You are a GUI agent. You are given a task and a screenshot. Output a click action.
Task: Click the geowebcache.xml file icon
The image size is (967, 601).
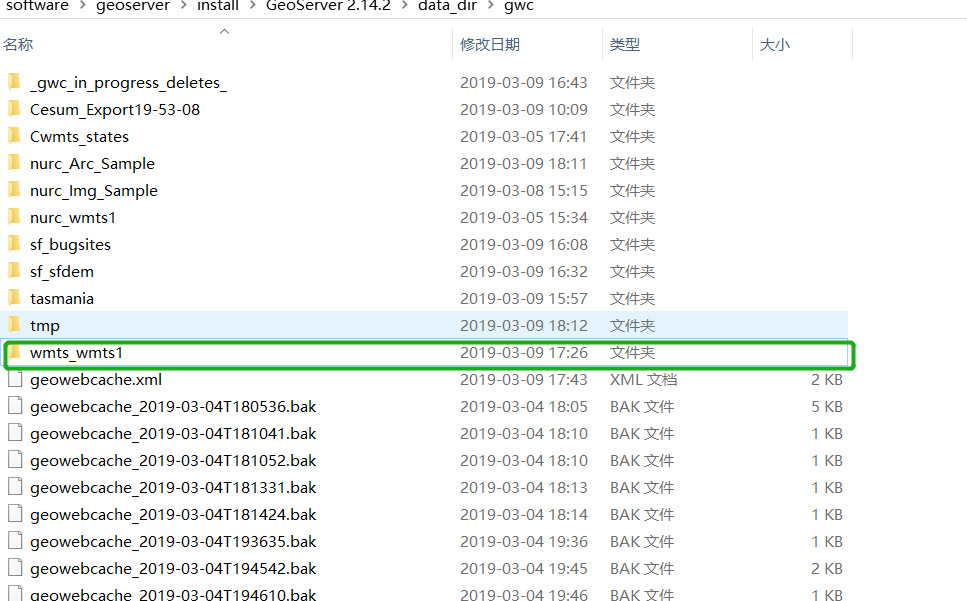(15, 379)
